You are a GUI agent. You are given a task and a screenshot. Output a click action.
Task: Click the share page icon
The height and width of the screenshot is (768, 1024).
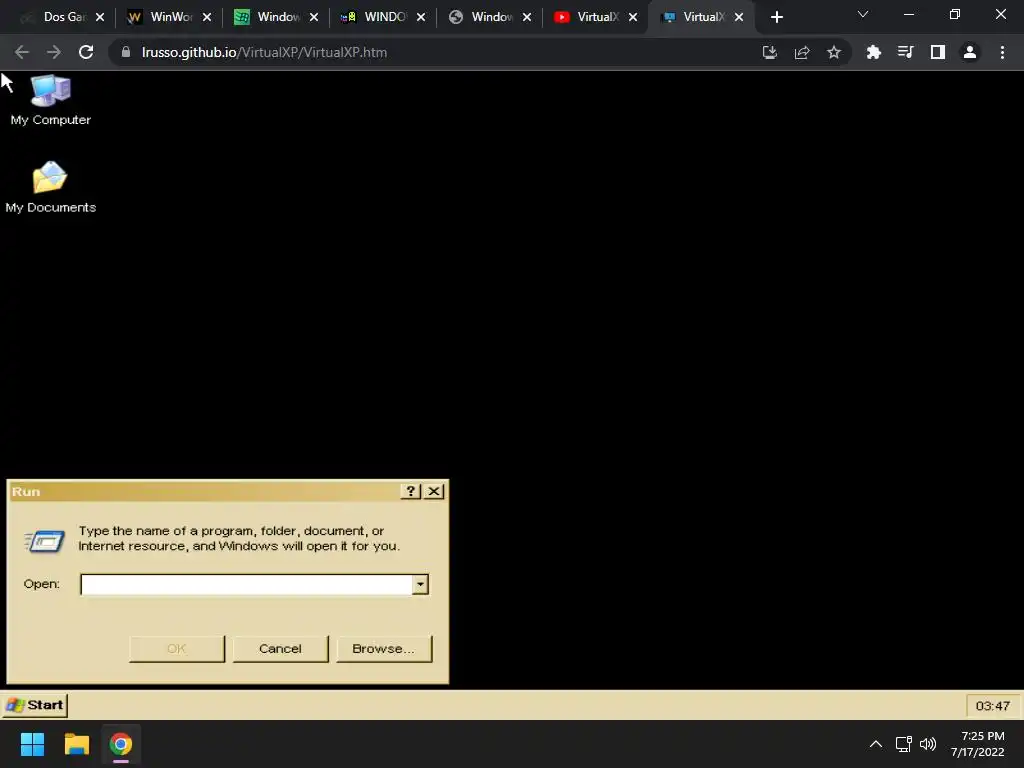coord(802,52)
